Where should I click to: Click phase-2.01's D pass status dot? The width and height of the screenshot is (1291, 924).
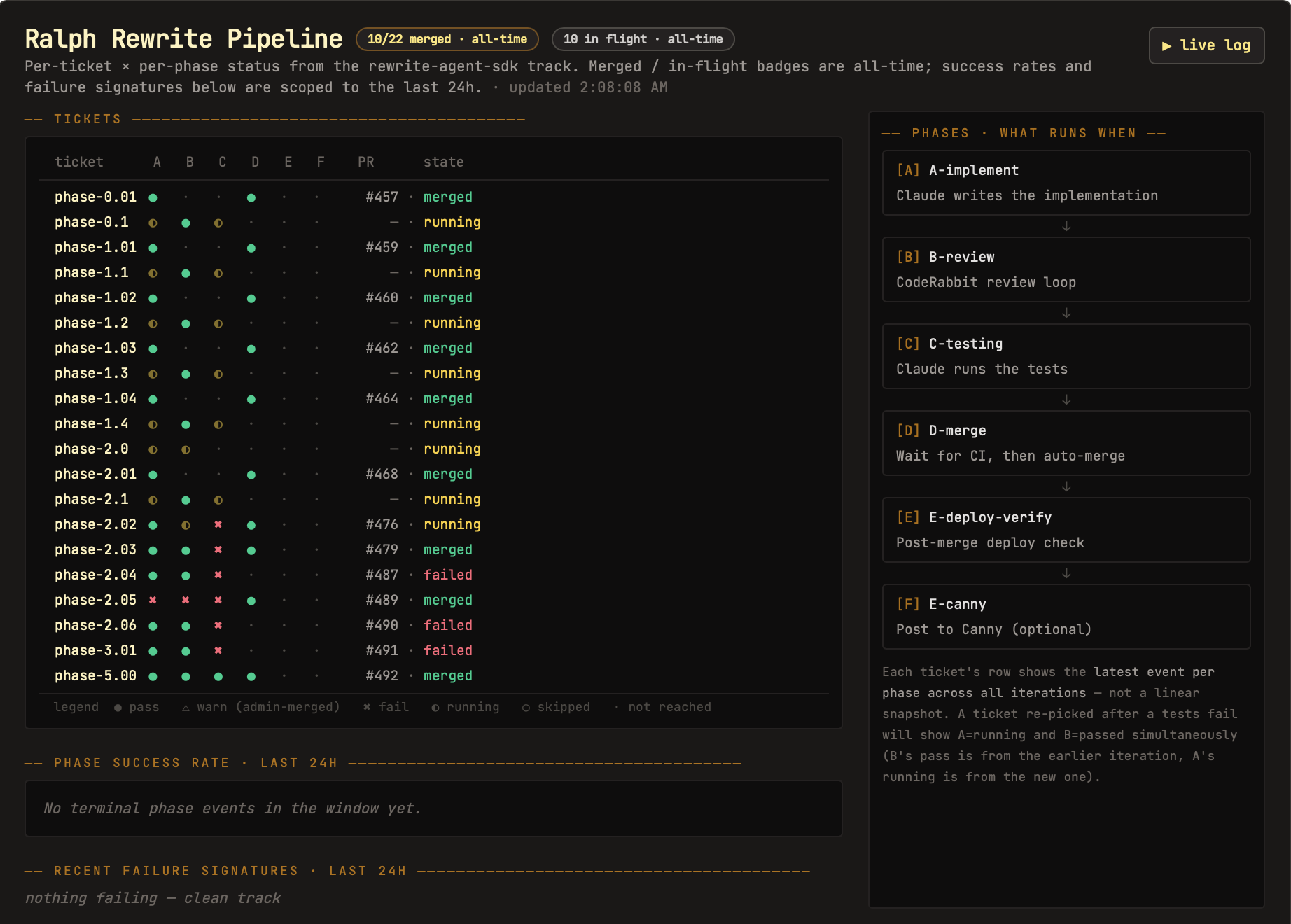pyautogui.click(x=251, y=475)
